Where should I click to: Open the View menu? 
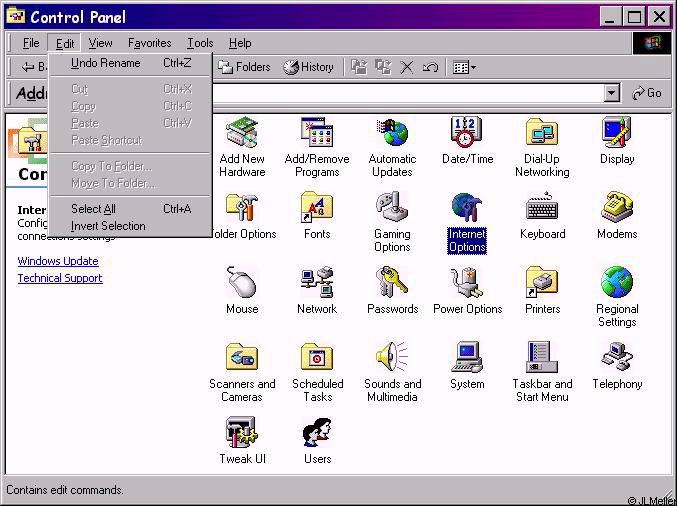tap(100, 43)
